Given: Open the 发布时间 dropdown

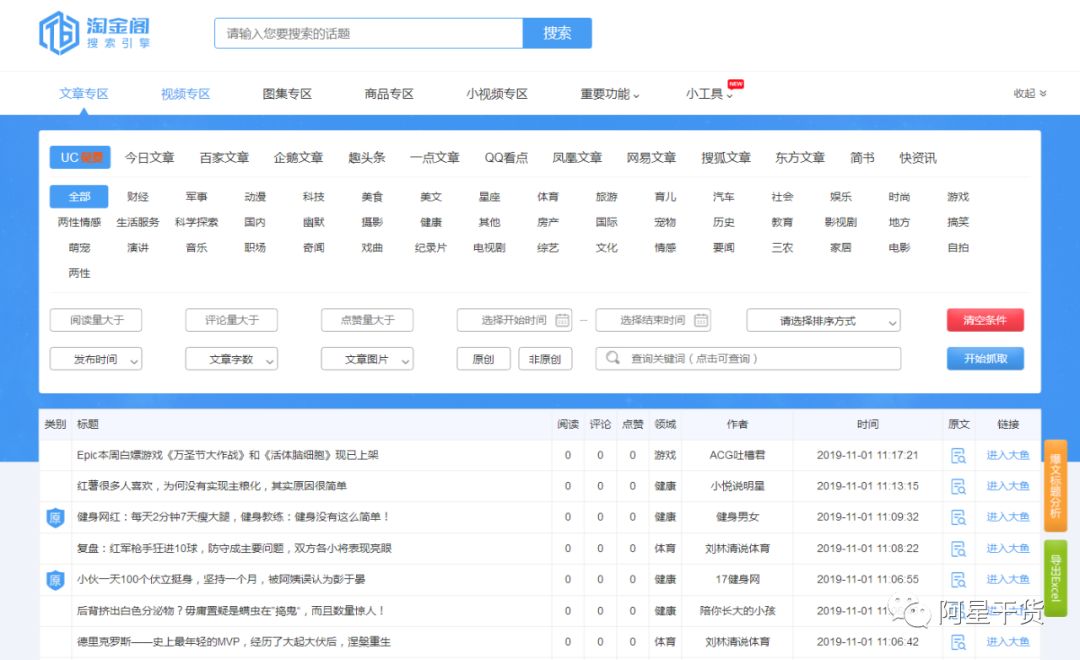Looking at the screenshot, I should click(96, 359).
